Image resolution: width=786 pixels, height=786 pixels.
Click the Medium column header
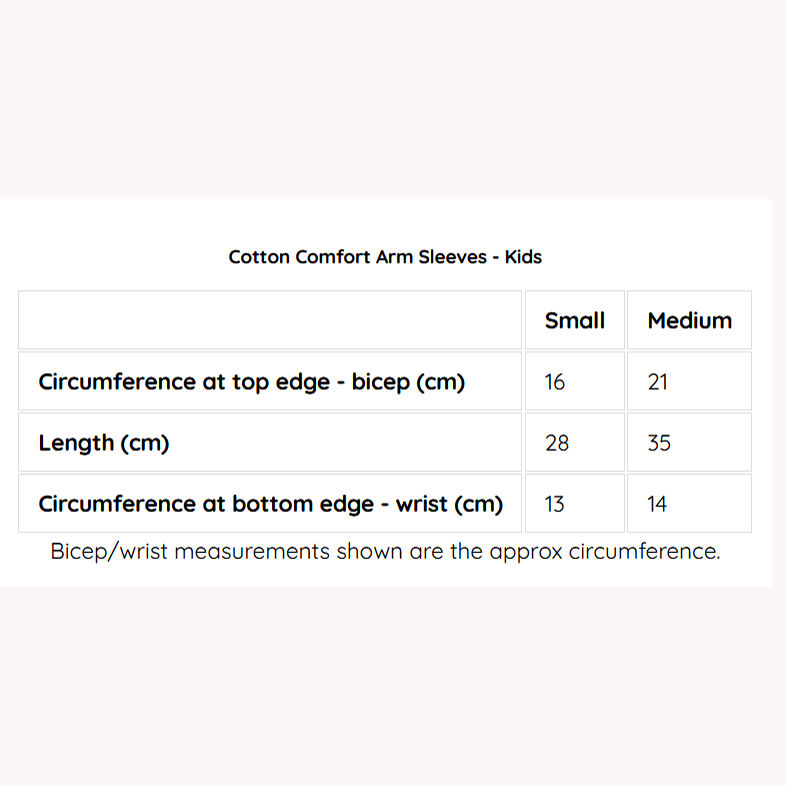(689, 321)
